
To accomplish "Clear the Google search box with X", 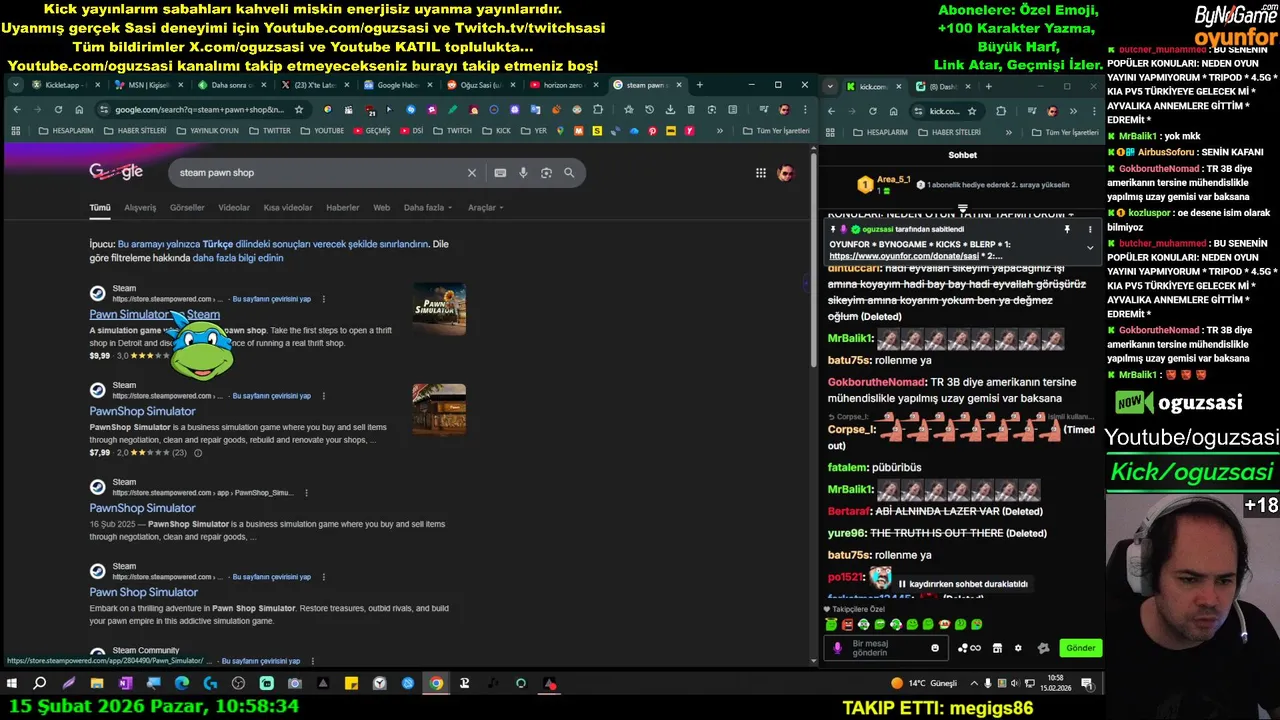I will (472, 173).
